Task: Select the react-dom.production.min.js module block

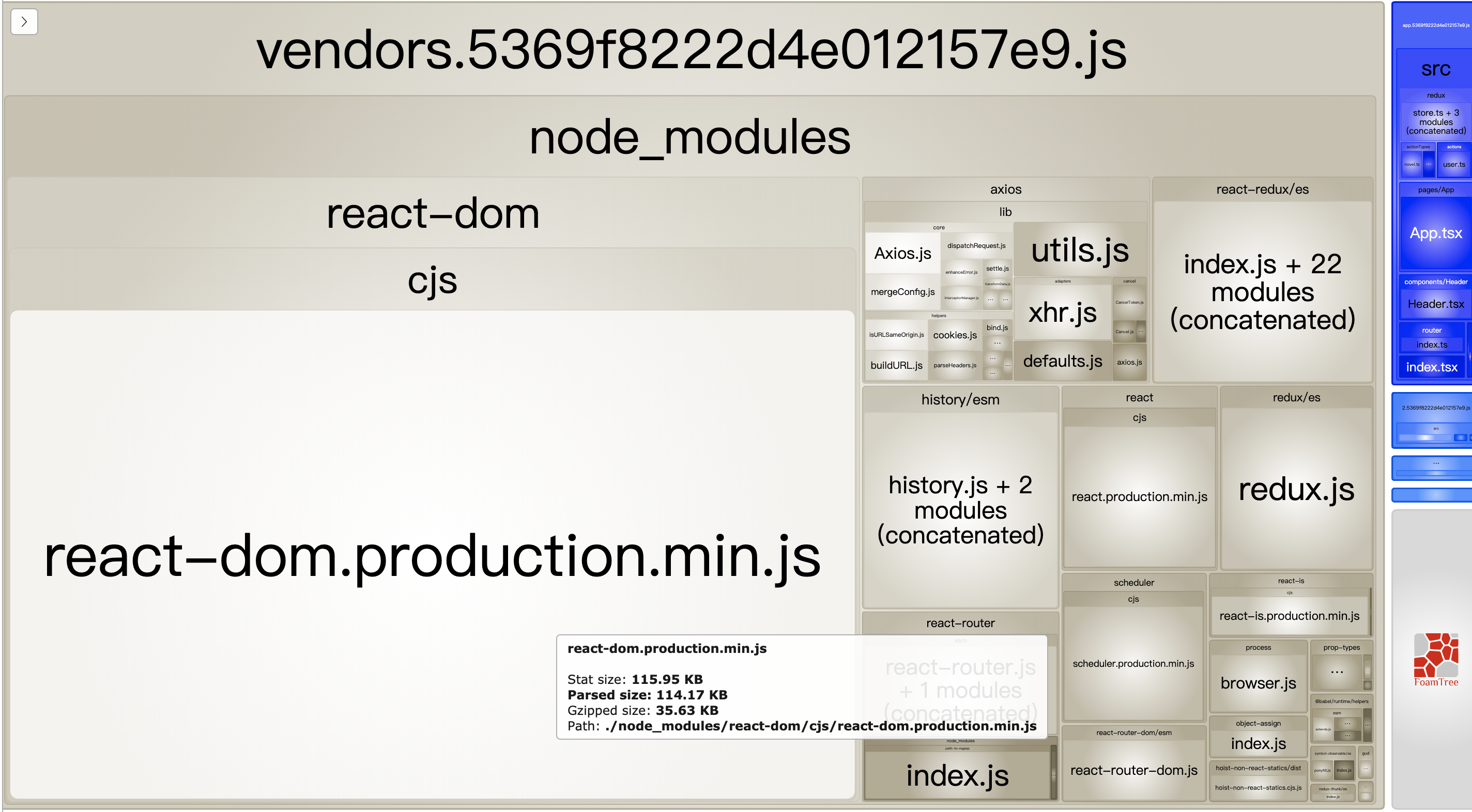Action: coord(433,554)
